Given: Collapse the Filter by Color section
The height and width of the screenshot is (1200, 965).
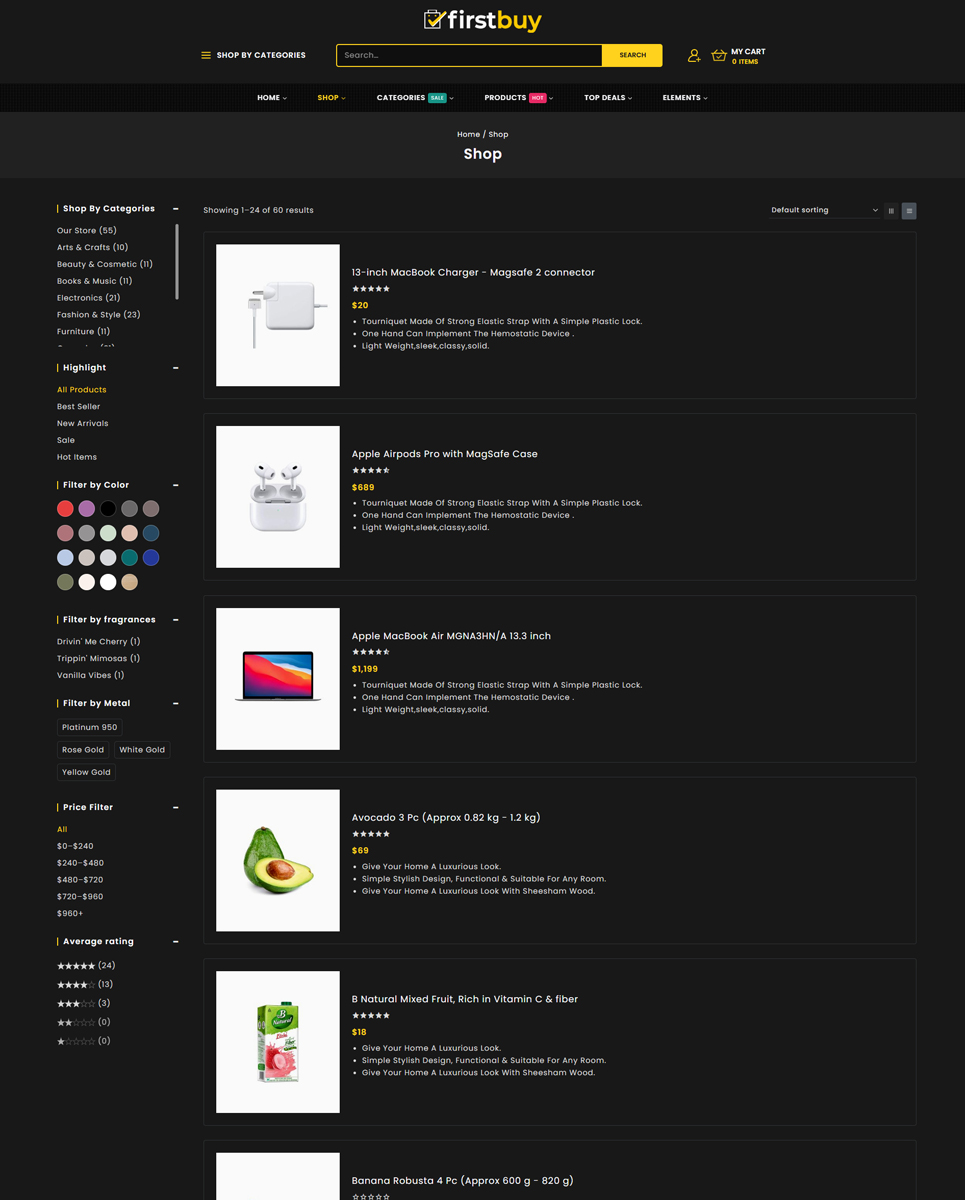Looking at the screenshot, I should [x=176, y=485].
